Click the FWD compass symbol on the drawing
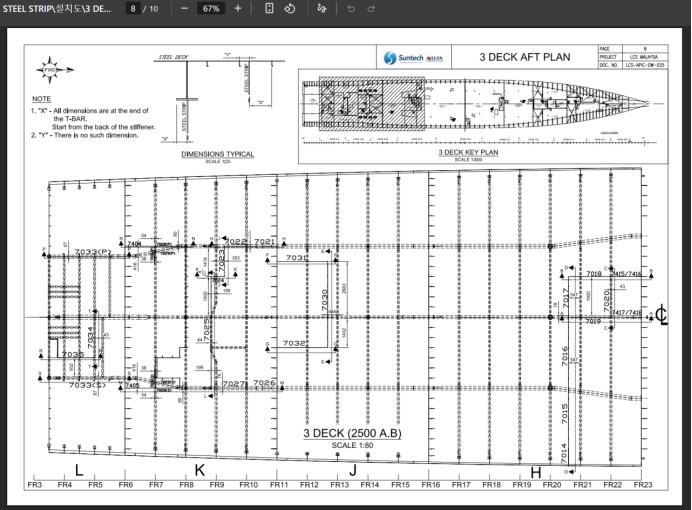The image size is (692, 510). pyautogui.click(x=49, y=71)
